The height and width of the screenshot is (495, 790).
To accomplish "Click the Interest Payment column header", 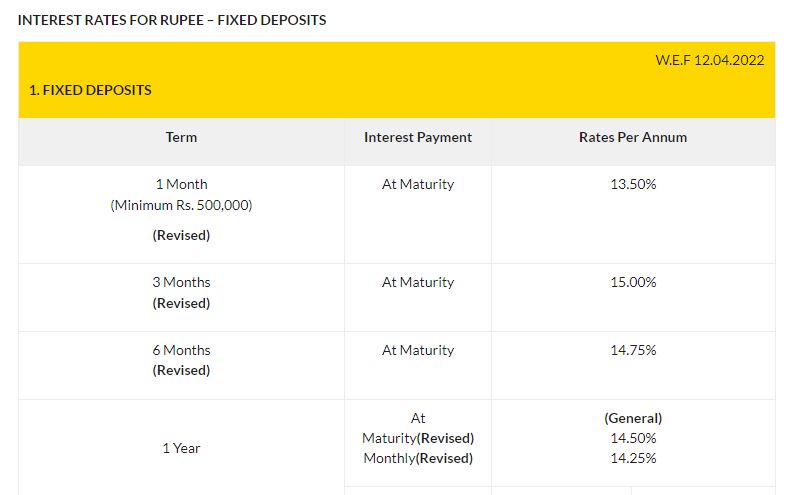I will click(x=418, y=137).
